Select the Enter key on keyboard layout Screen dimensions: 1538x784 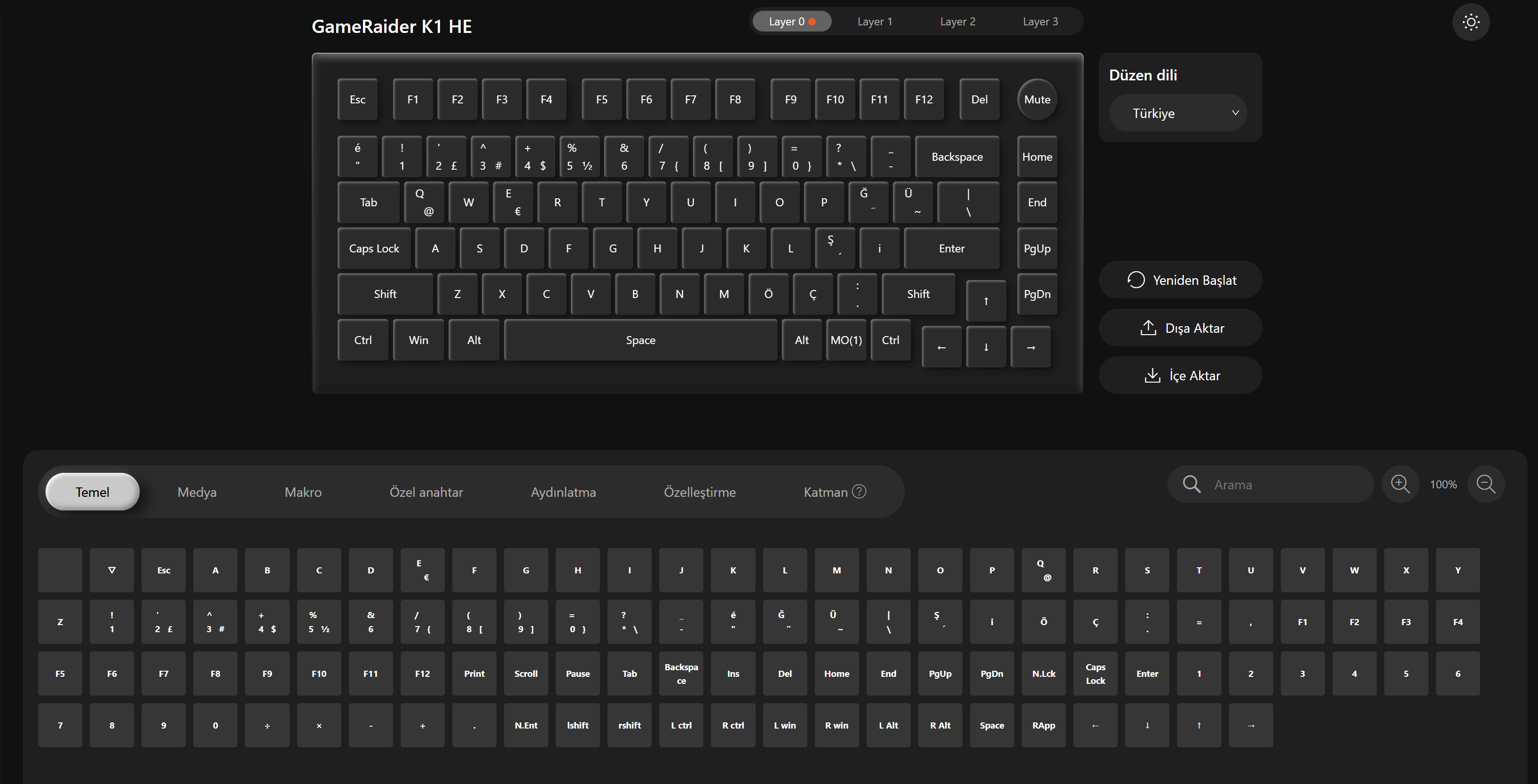[x=952, y=248]
